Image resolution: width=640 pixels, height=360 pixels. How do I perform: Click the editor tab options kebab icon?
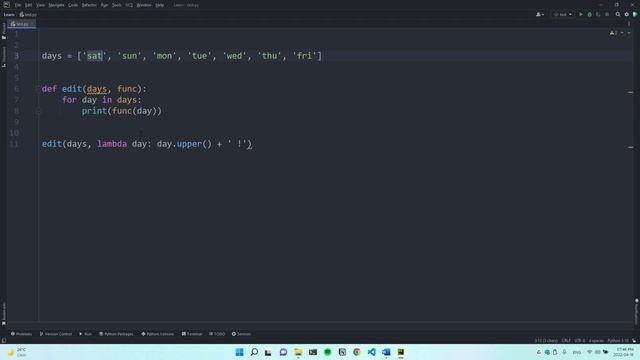[x=629, y=24]
